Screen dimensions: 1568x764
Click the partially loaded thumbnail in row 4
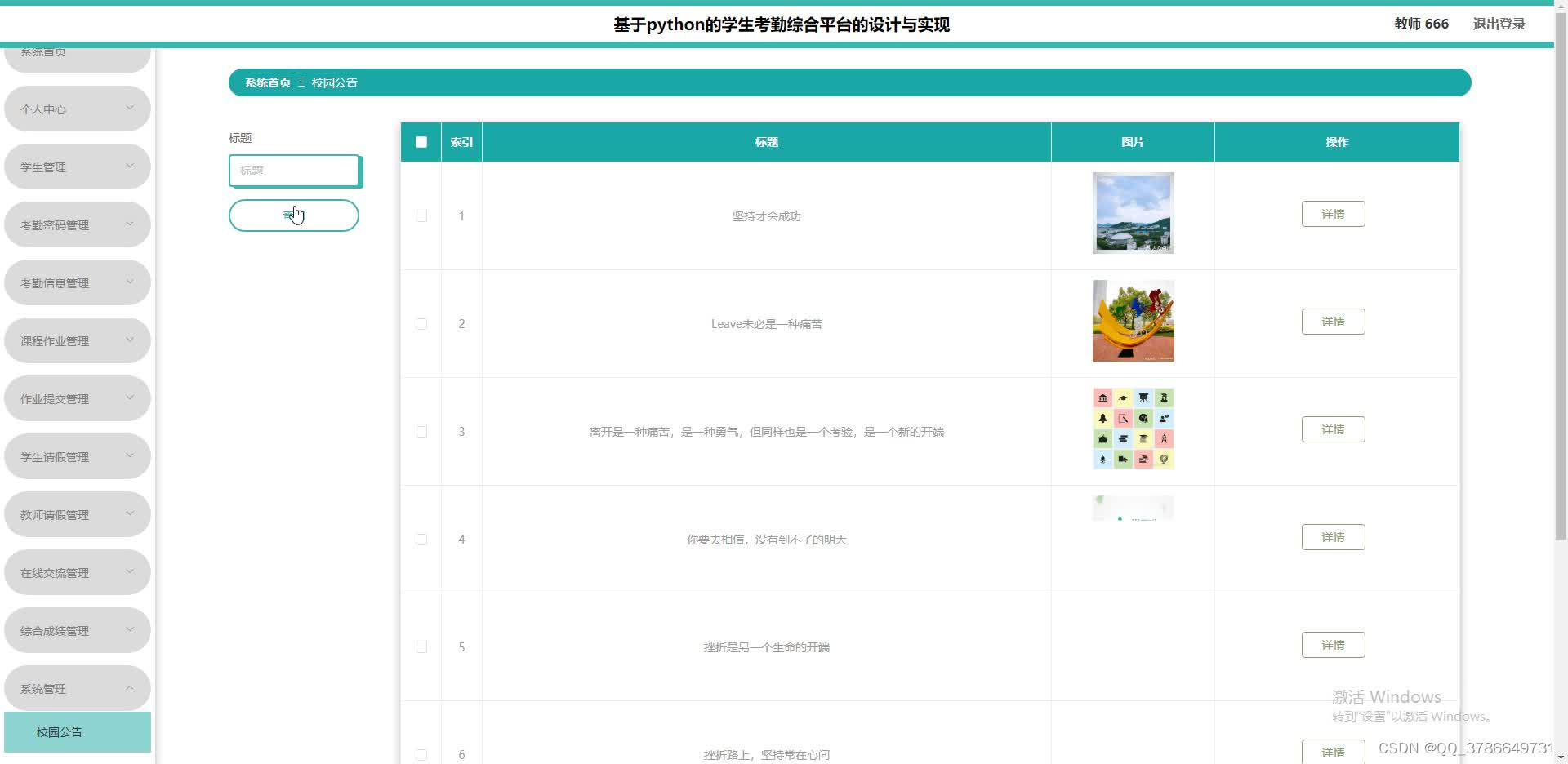pyautogui.click(x=1134, y=508)
